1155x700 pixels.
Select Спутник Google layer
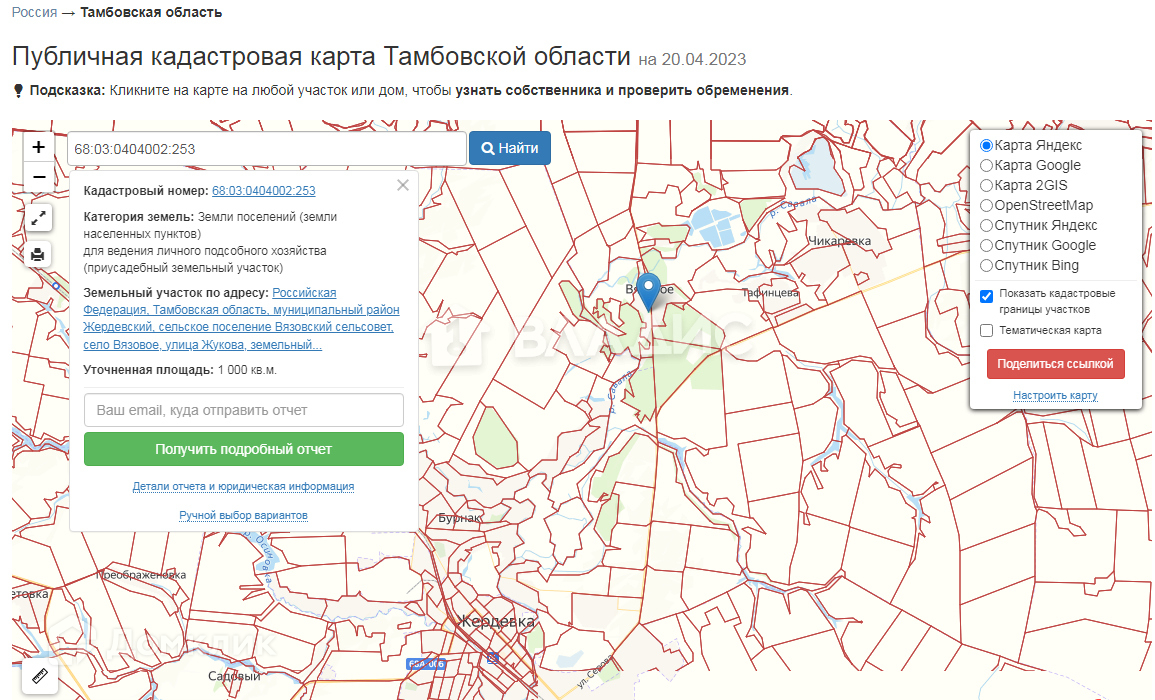pos(986,245)
